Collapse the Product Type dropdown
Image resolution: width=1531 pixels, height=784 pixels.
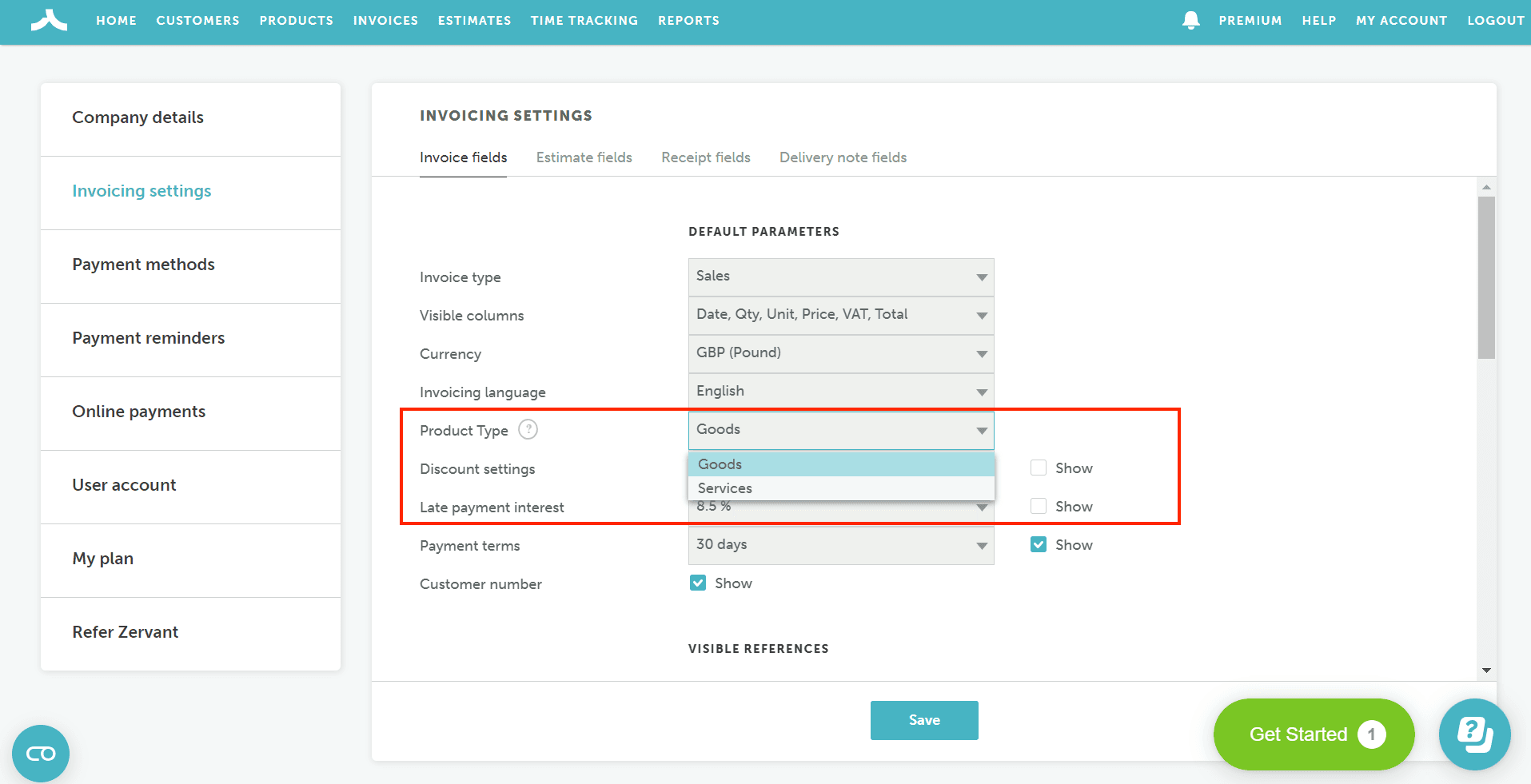(x=841, y=430)
